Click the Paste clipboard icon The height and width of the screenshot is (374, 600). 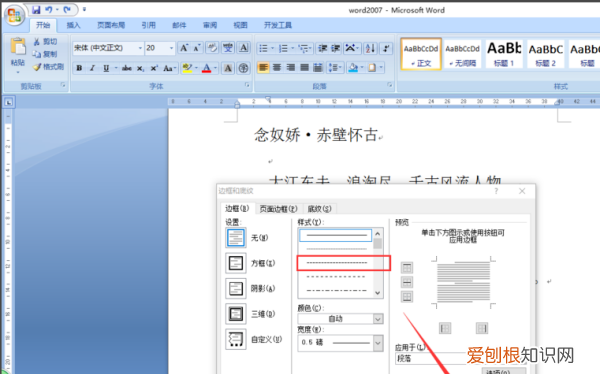pyautogui.click(x=18, y=47)
